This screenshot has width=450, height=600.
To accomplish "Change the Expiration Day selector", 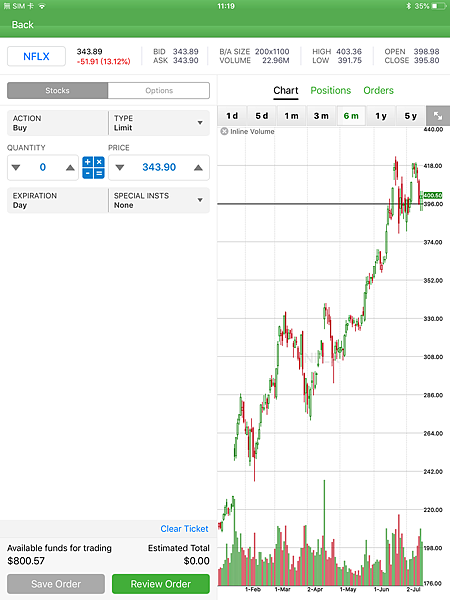I will pyautogui.click(x=57, y=200).
